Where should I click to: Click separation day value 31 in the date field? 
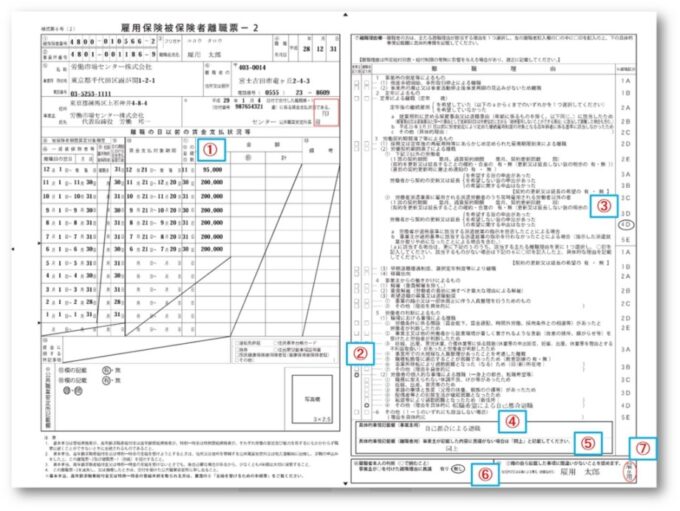333,49
